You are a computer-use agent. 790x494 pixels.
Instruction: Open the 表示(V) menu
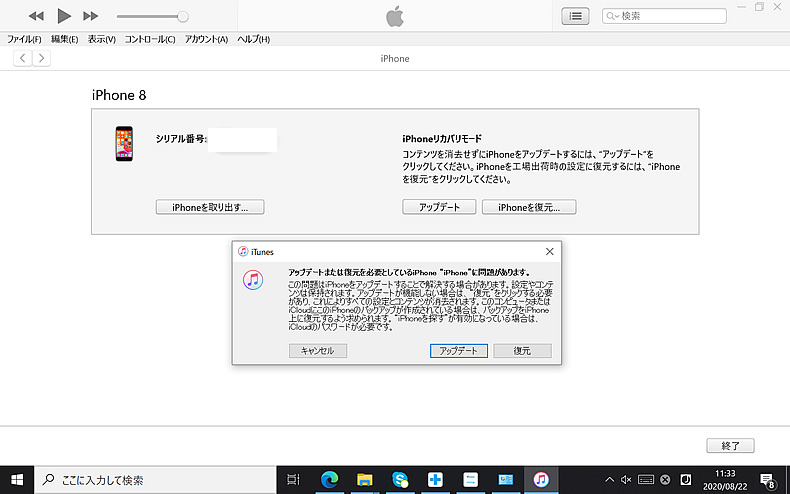click(102, 39)
